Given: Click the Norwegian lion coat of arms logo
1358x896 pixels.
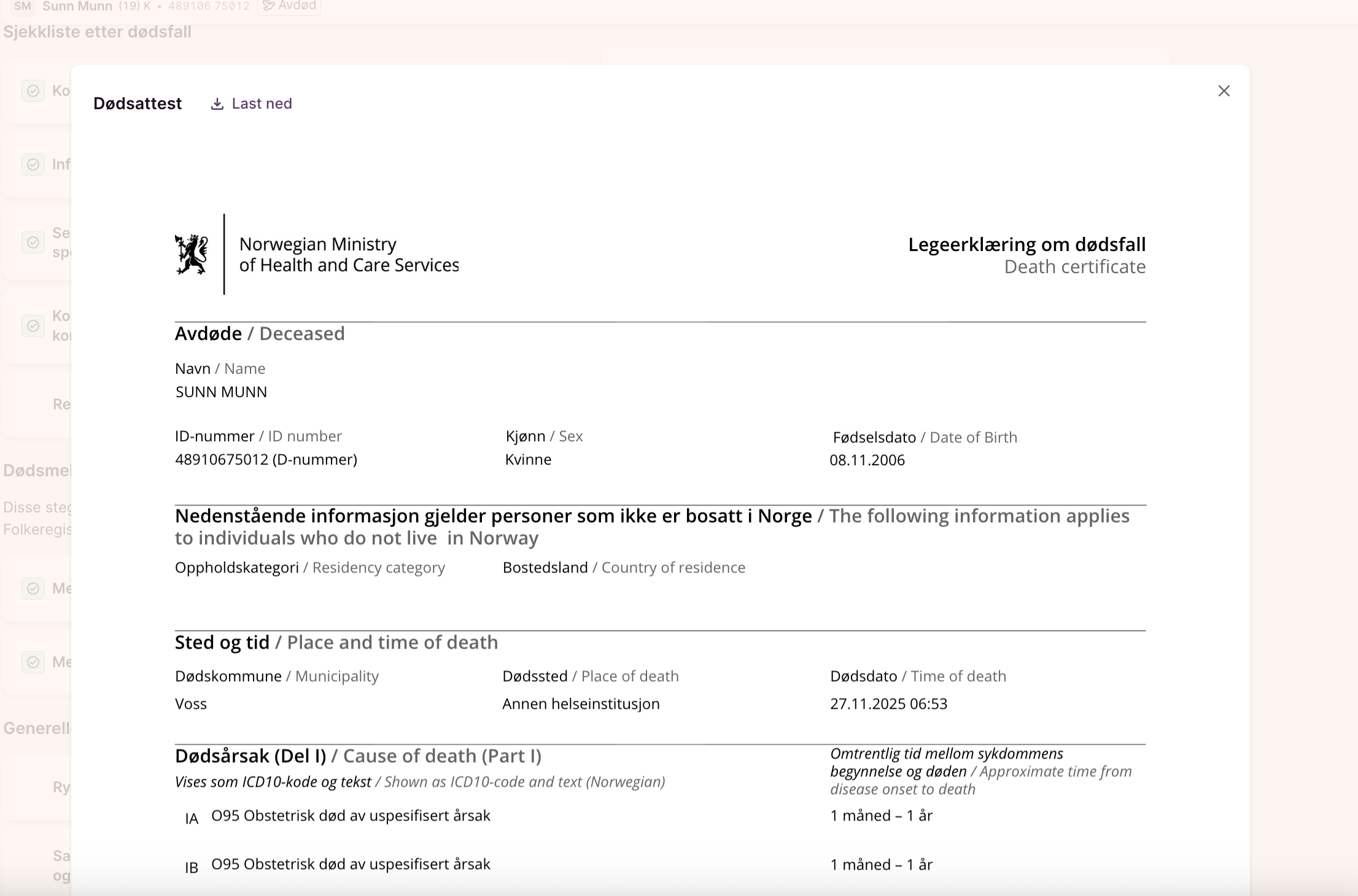Looking at the screenshot, I should coord(192,255).
